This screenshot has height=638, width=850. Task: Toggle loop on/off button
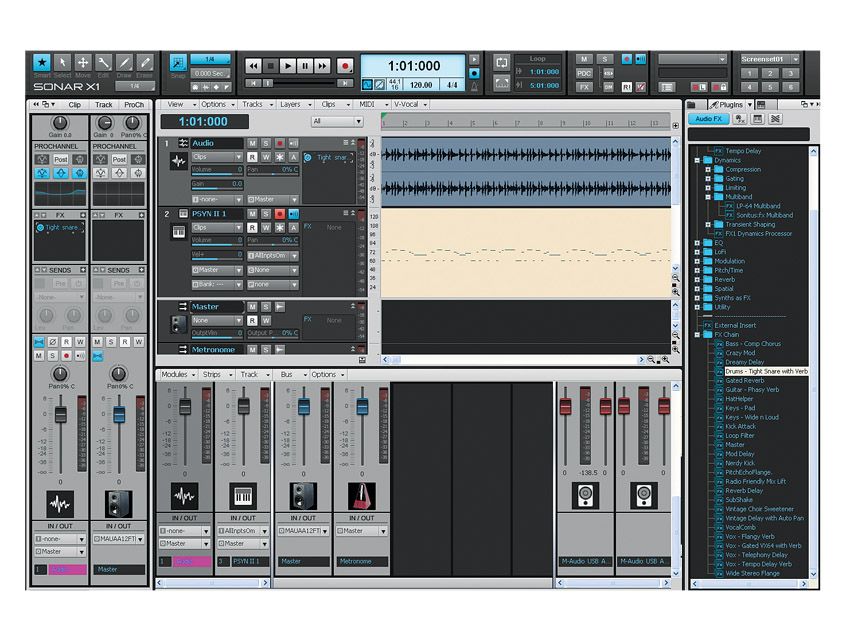[x=501, y=63]
